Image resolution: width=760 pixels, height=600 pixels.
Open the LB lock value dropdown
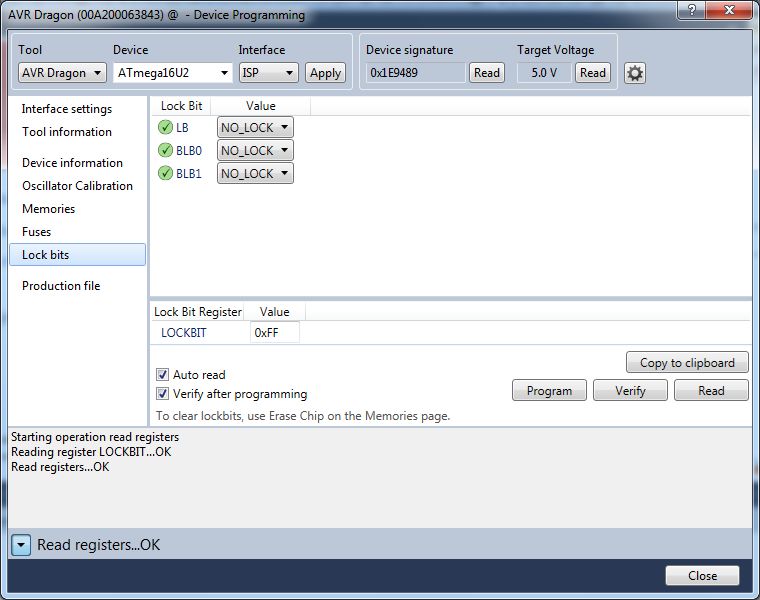pyautogui.click(x=255, y=127)
